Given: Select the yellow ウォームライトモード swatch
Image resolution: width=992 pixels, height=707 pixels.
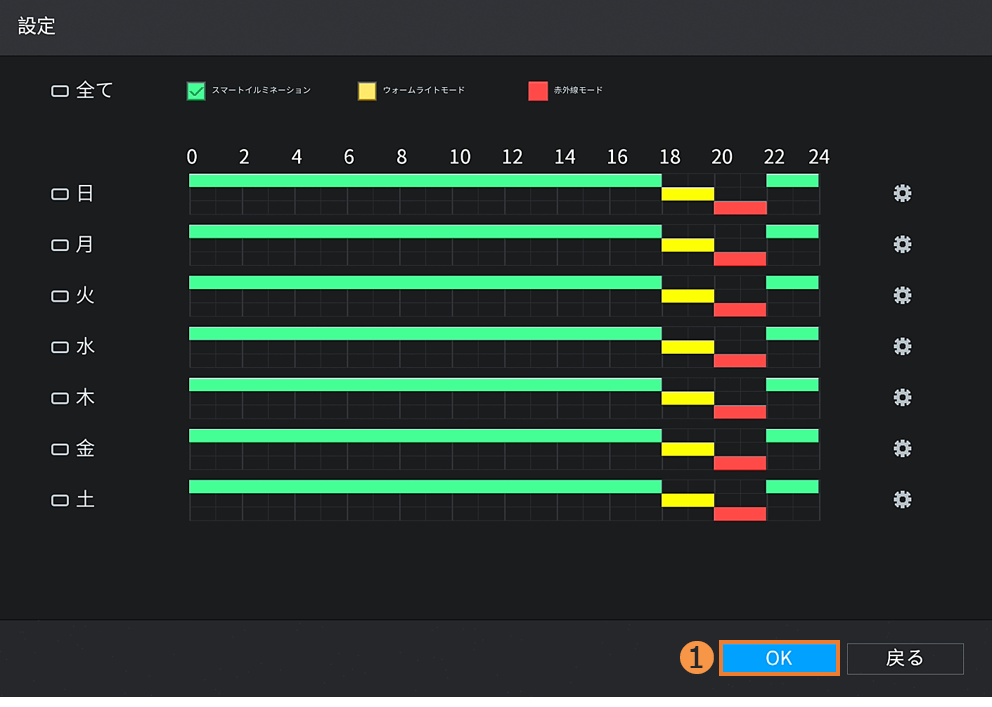Looking at the screenshot, I should (367, 91).
